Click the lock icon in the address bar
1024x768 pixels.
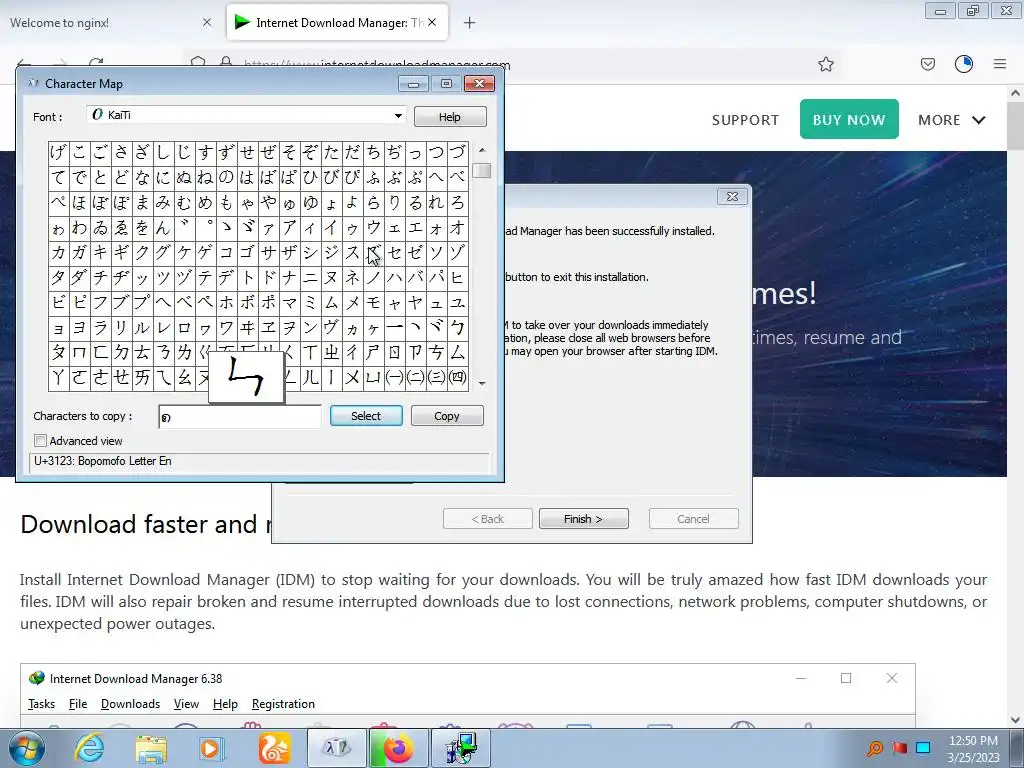tap(226, 63)
